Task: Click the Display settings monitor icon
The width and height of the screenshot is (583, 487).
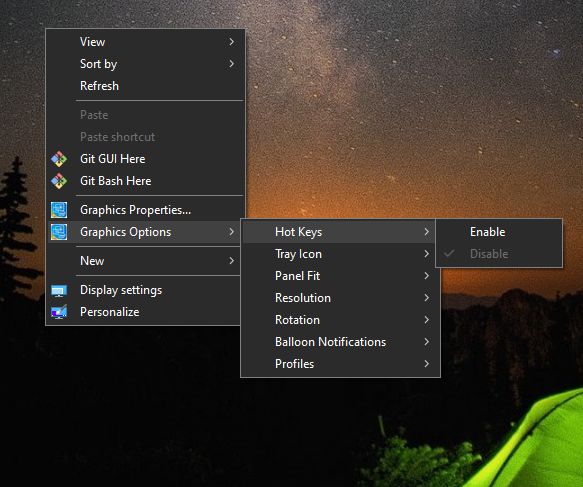Action: point(59,290)
